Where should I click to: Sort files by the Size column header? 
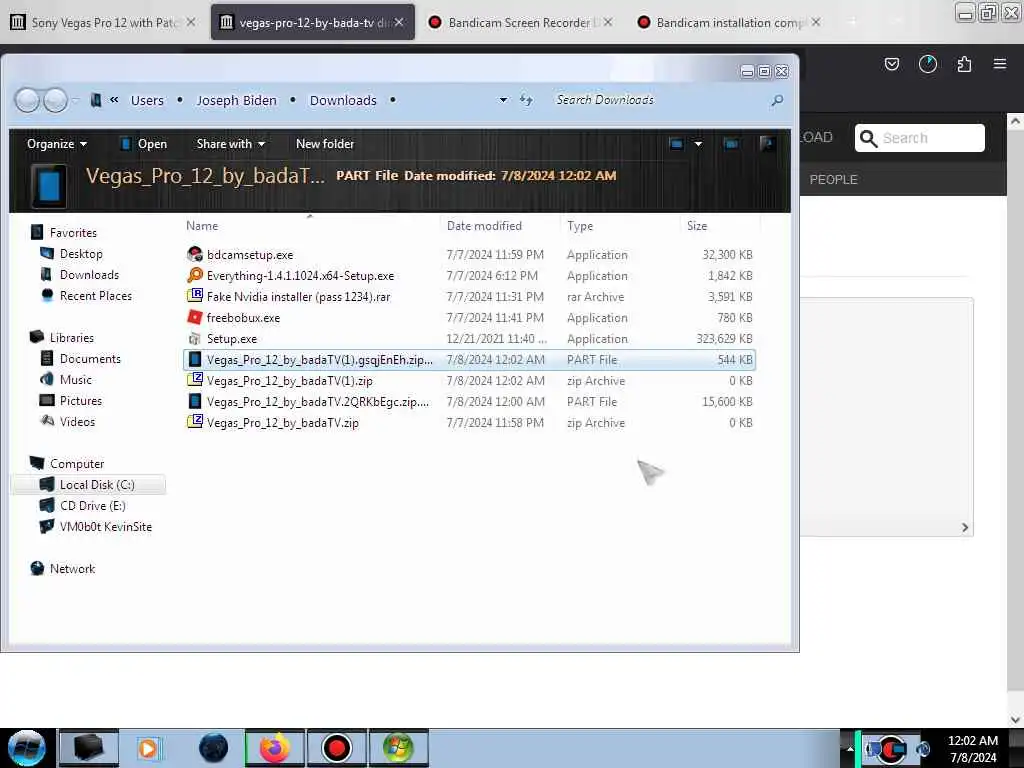point(697,226)
